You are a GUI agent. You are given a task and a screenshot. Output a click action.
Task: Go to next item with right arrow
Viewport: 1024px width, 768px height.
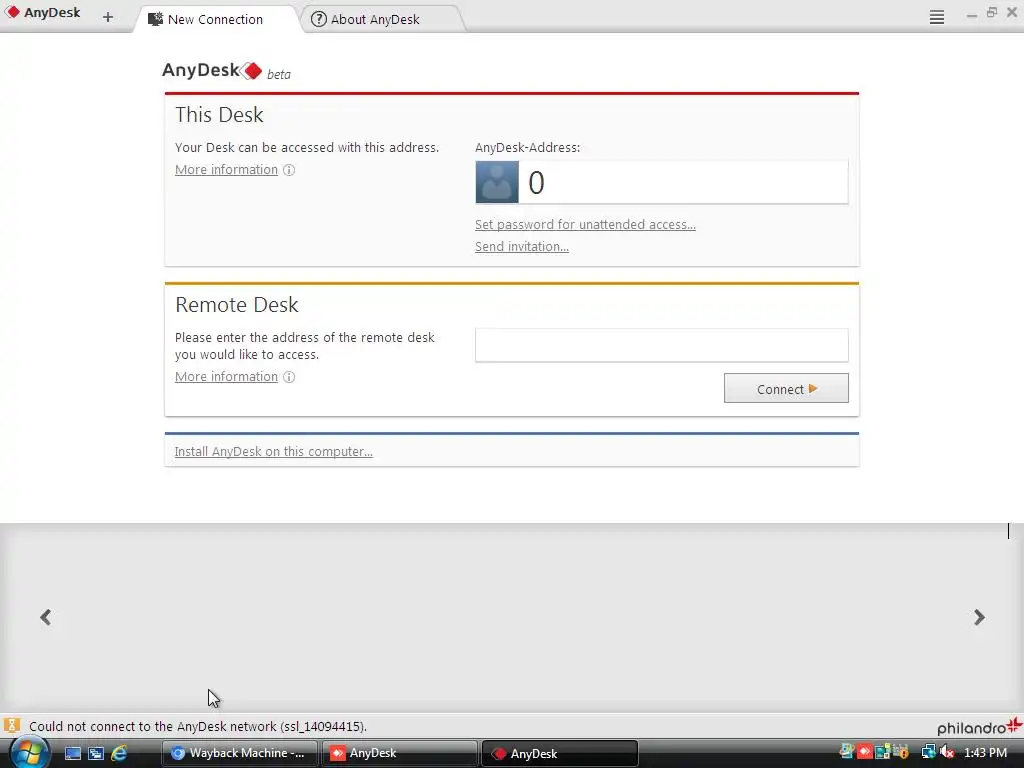(979, 617)
